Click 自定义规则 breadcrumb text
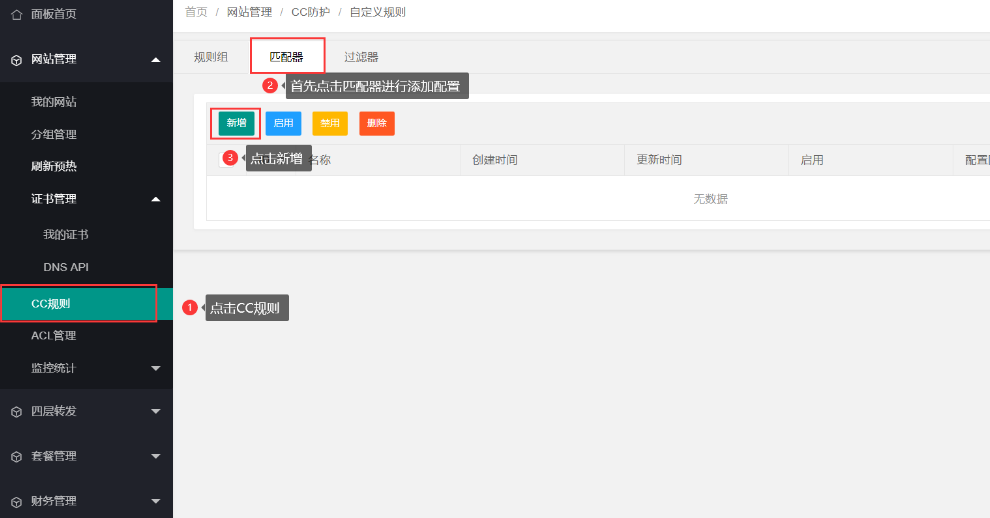 pyautogui.click(x=378, y=12)
